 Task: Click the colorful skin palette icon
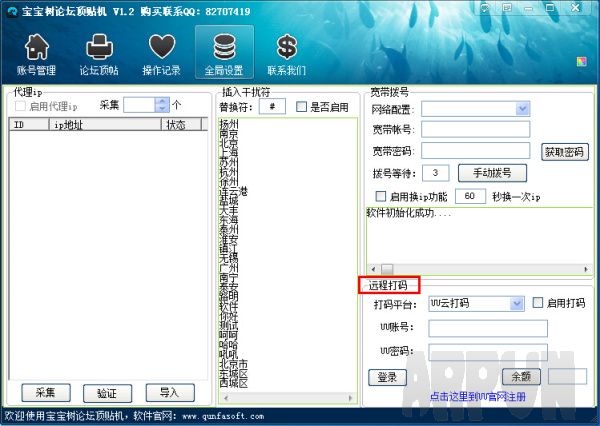point(581,62)
